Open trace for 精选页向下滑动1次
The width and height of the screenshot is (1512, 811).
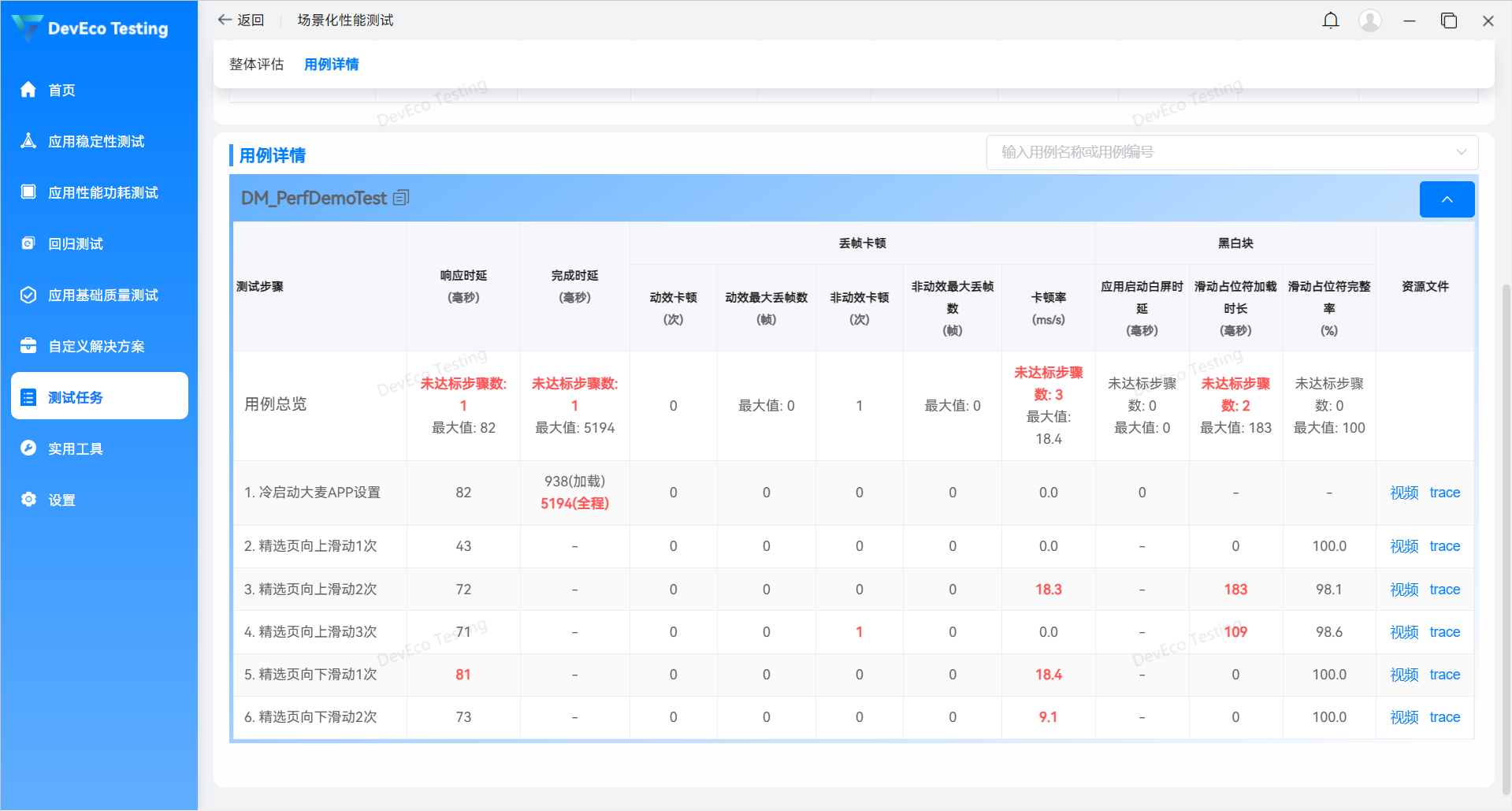(1445, 675)
